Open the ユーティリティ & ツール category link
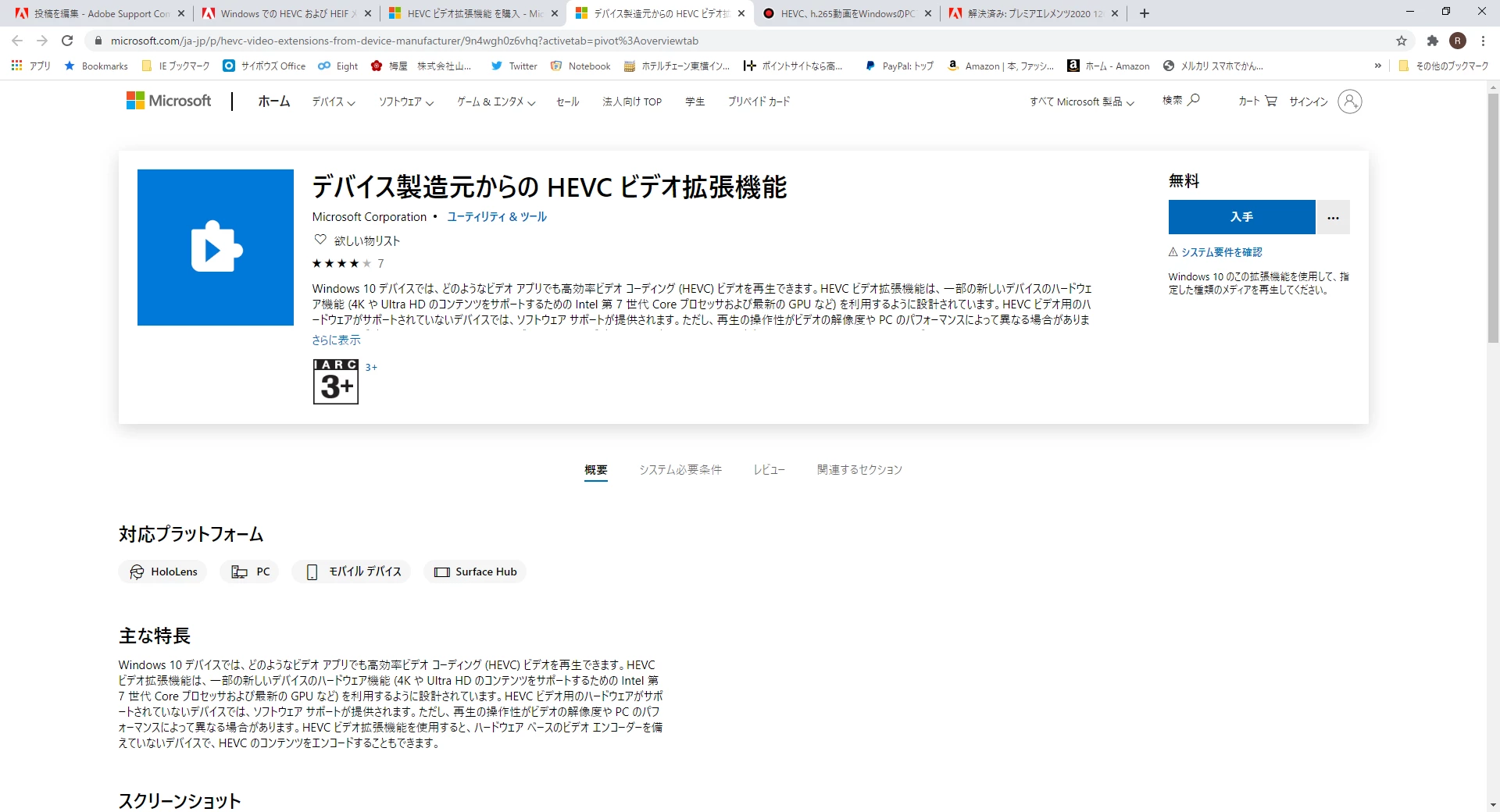Image resolution: width=1500 pixels, height=812 pixels. tap(497, 217)
